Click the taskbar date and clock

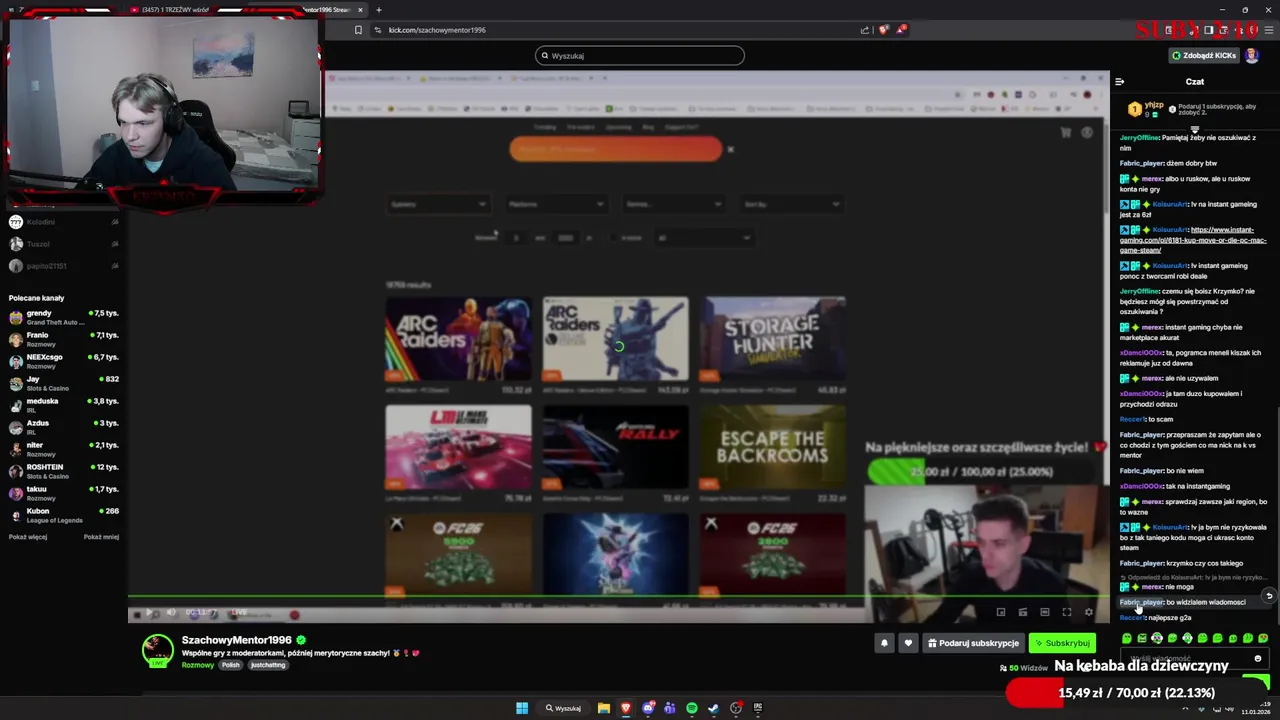(1255, 708)
